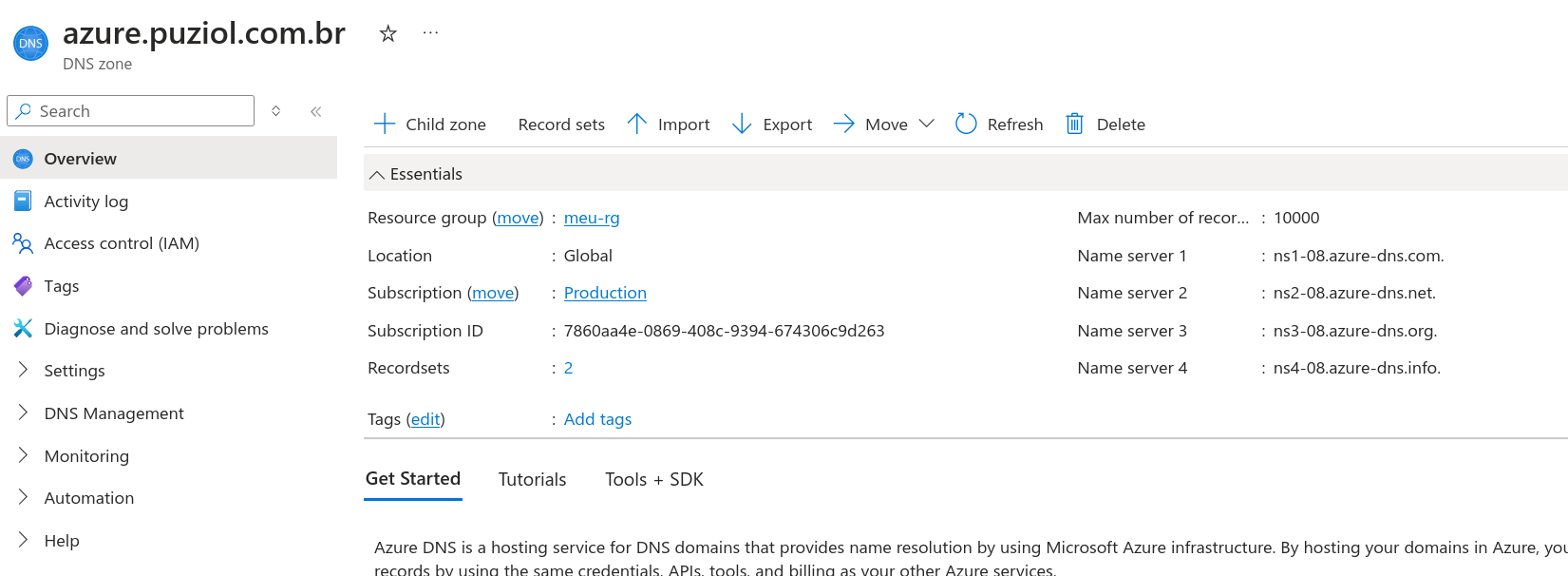
Task: Collapse the Essentials section
Action: pyautogui.click(x=377, y=175)
